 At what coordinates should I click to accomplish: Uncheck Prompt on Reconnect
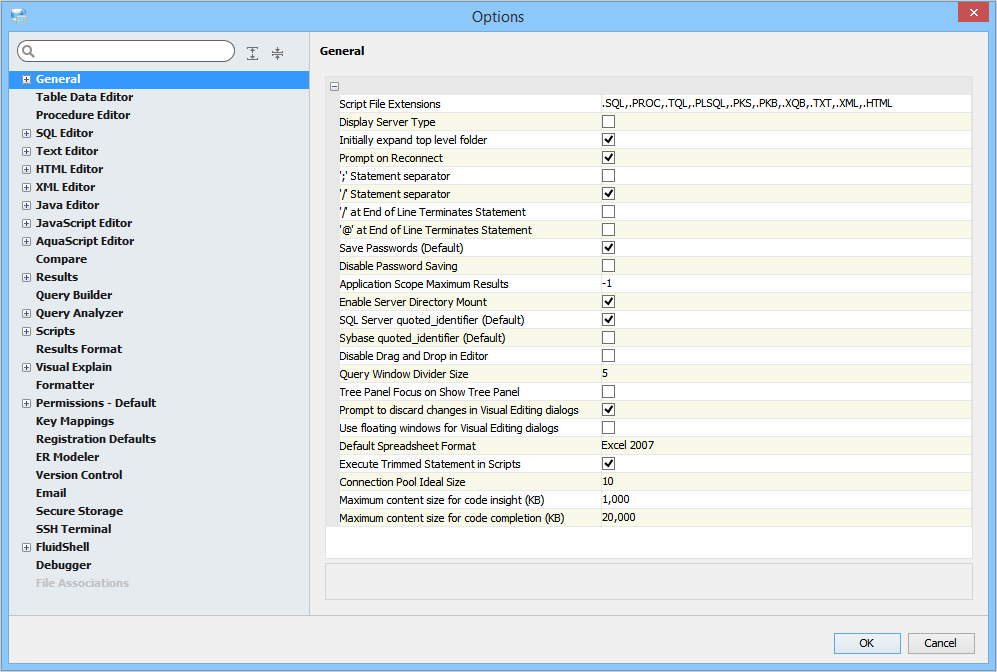(608, 158)
